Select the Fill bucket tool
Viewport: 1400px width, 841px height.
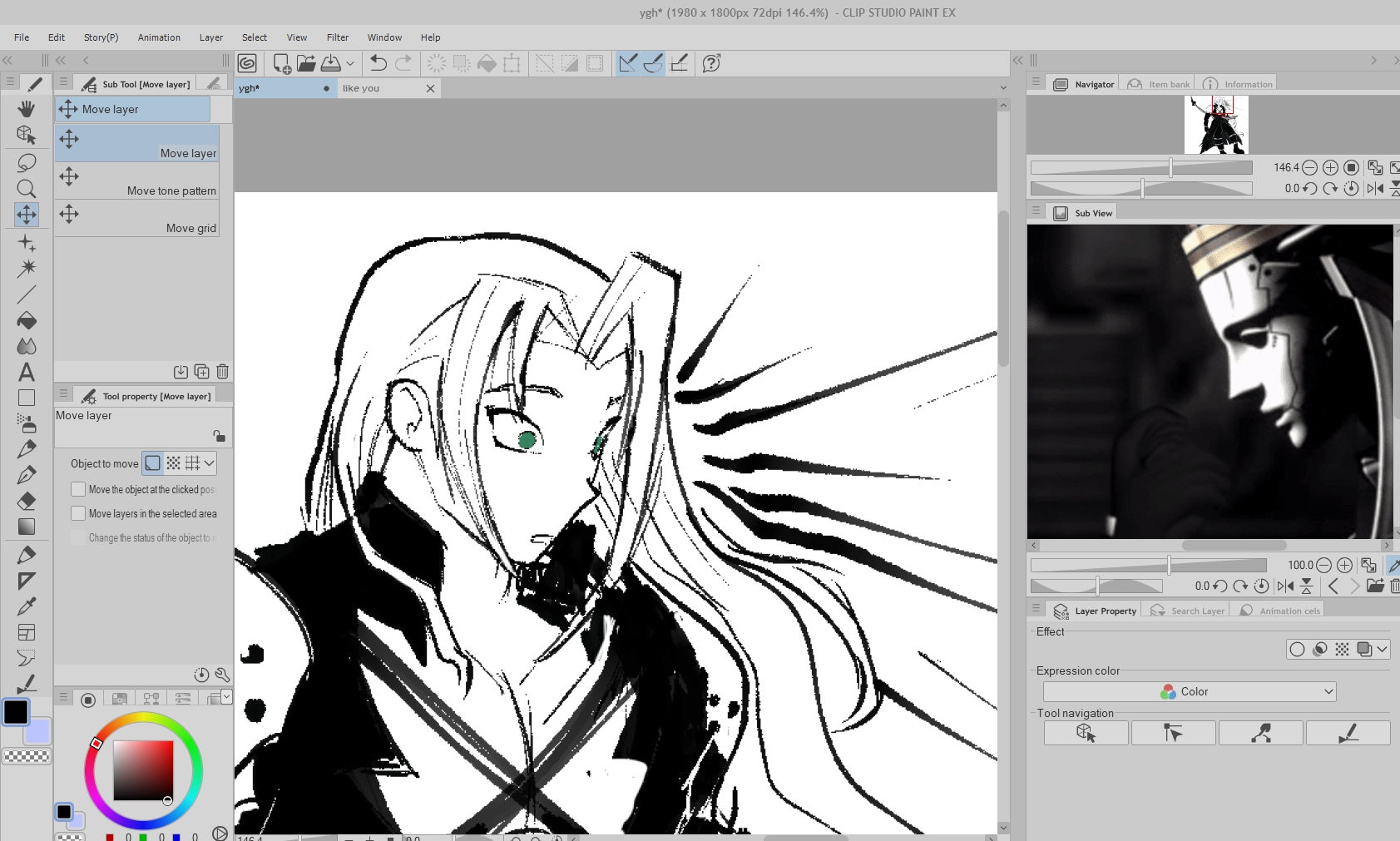(x=27, y=320)
